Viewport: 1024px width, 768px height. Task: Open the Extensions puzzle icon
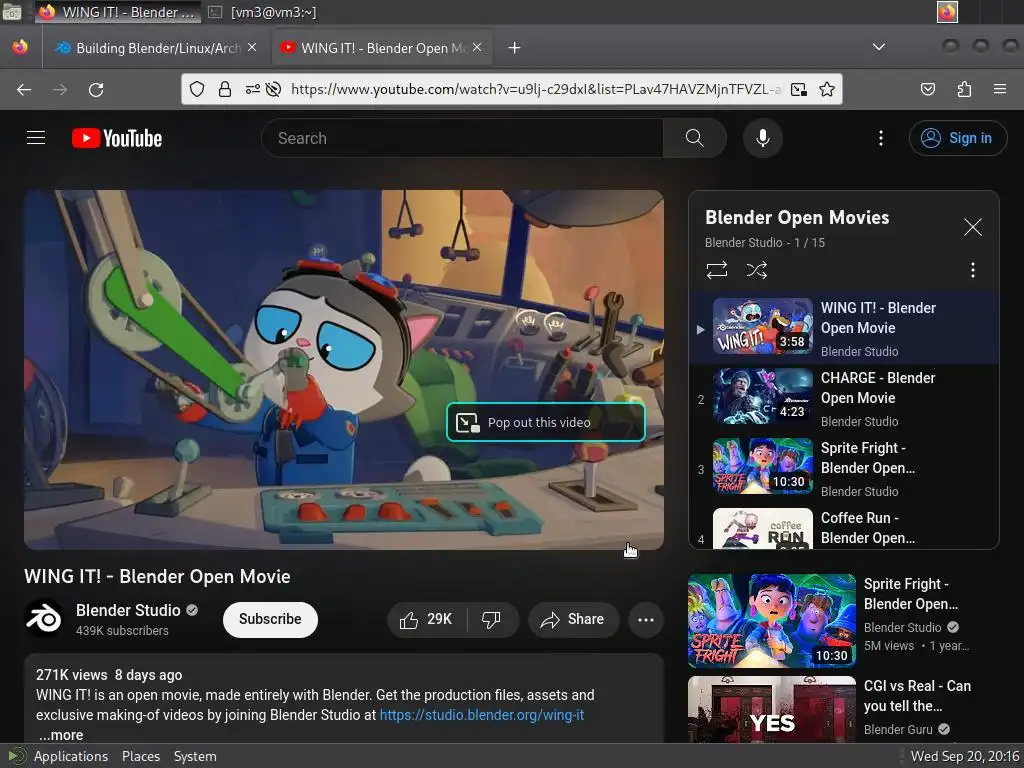coord(964,89)
